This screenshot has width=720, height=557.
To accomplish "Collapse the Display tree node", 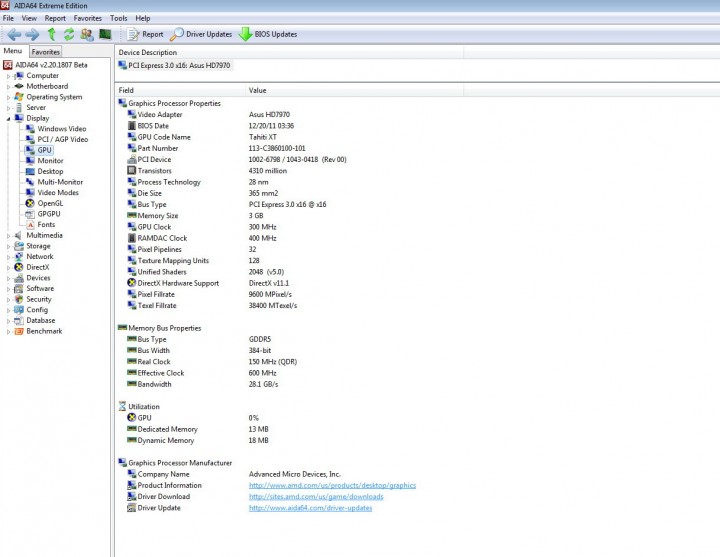I will click(x=8, y=118).
